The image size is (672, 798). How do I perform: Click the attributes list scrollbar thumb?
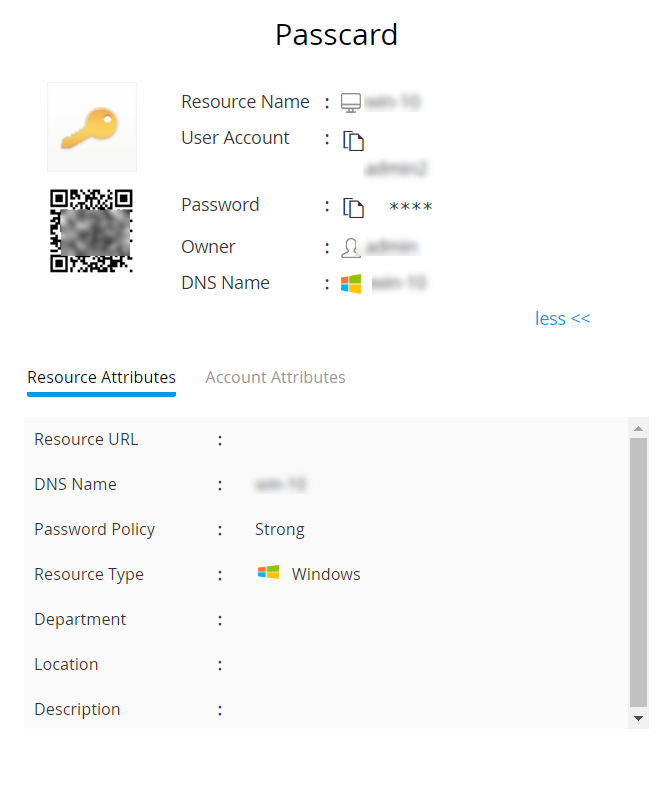click(x=638, y=570)
